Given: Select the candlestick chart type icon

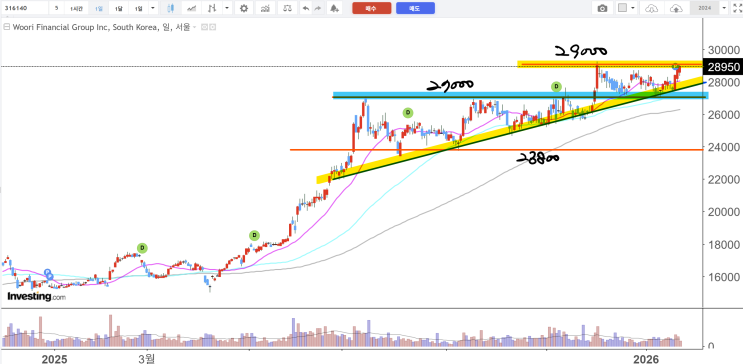Looking at the screenshot, I should (x=171, y=8).
